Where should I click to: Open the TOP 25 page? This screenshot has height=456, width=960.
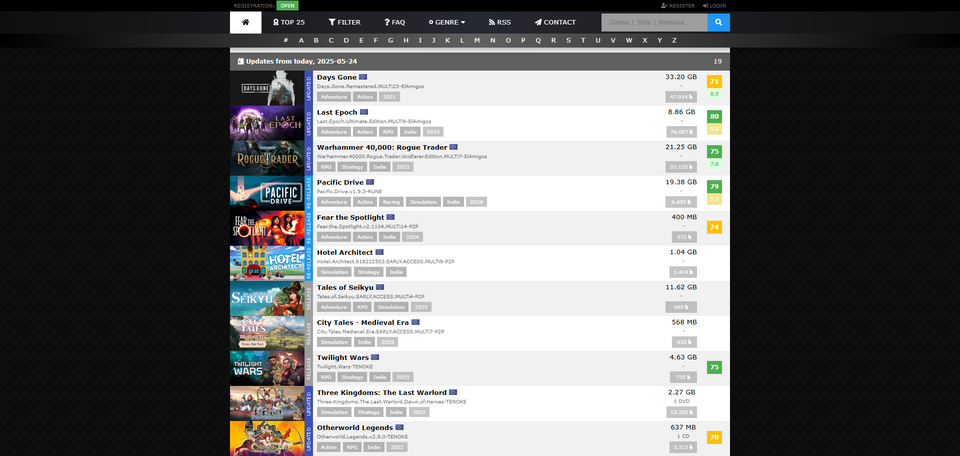[288, 23]
